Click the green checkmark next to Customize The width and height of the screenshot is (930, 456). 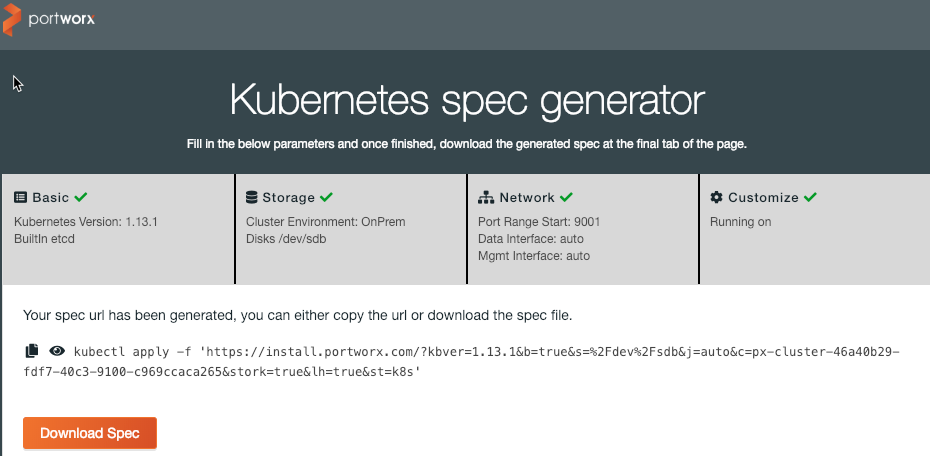[811, 197]
